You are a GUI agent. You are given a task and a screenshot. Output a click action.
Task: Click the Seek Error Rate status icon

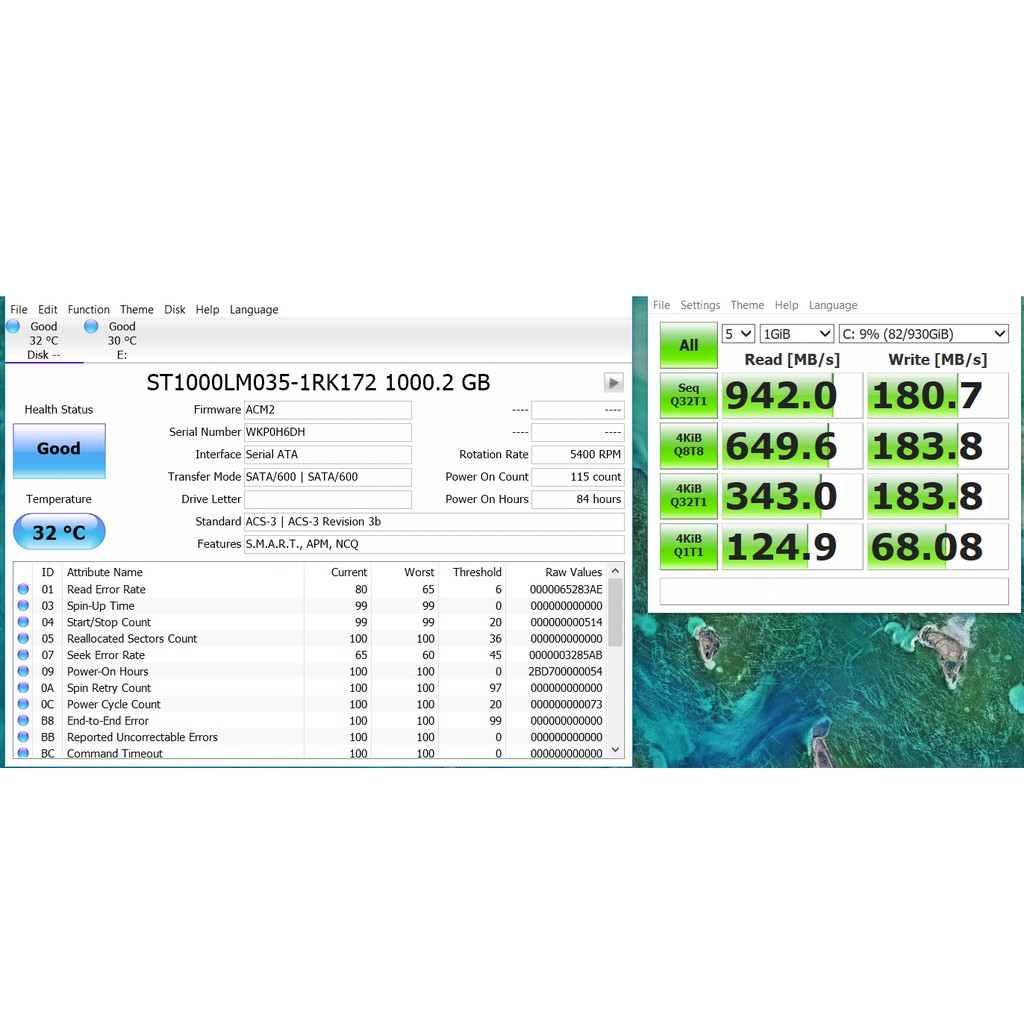click(23, 655)
